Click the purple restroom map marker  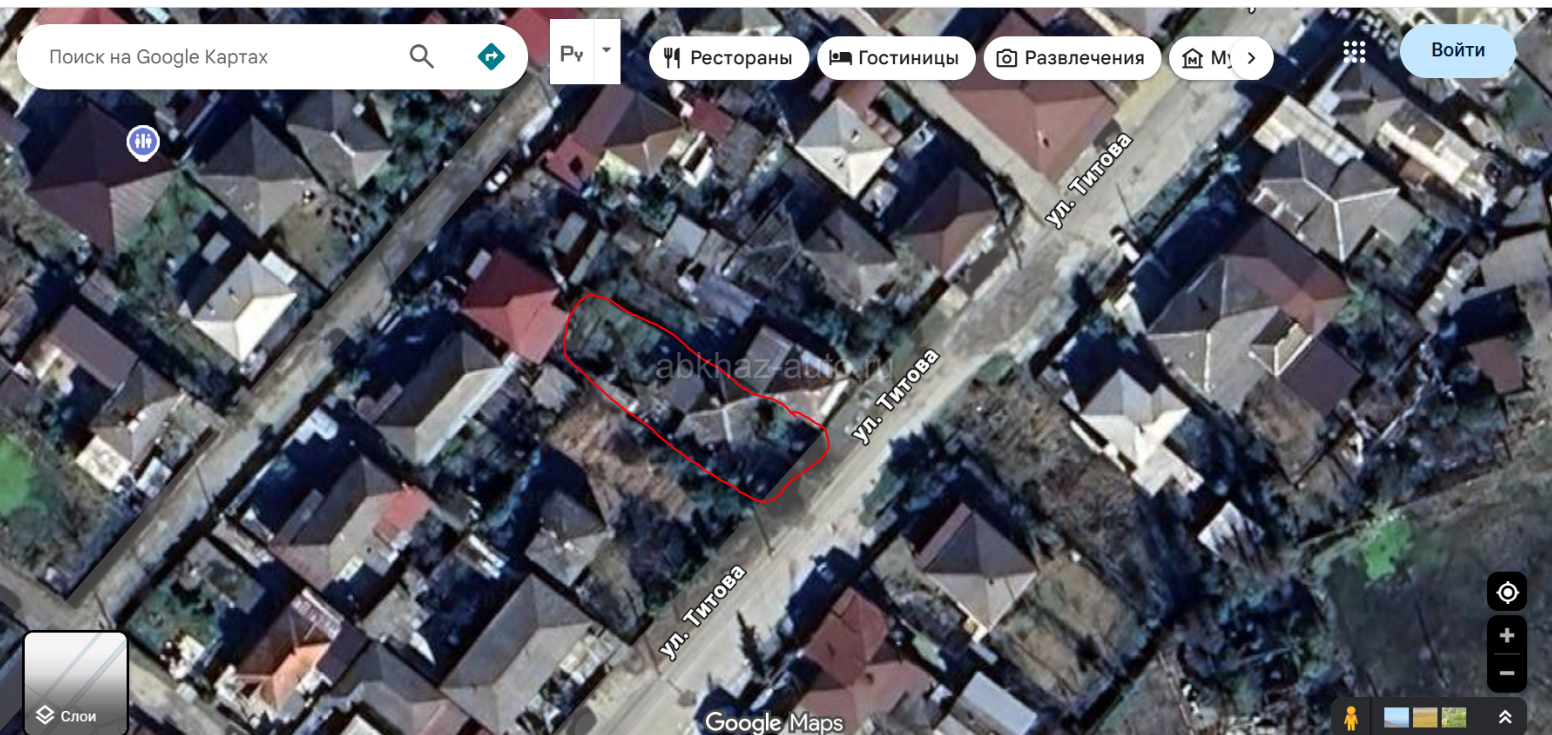143,142
